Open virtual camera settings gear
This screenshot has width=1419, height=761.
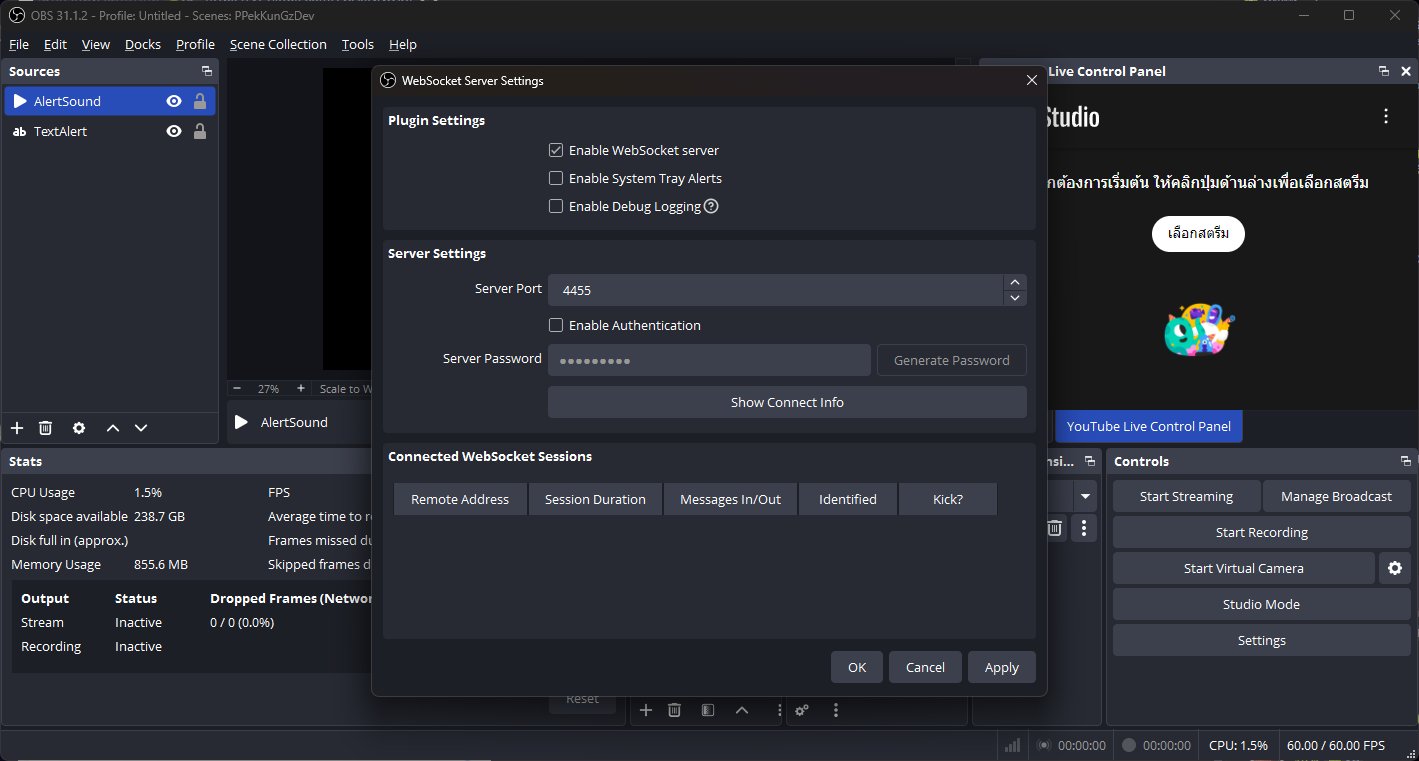[x=1395, y=568]
